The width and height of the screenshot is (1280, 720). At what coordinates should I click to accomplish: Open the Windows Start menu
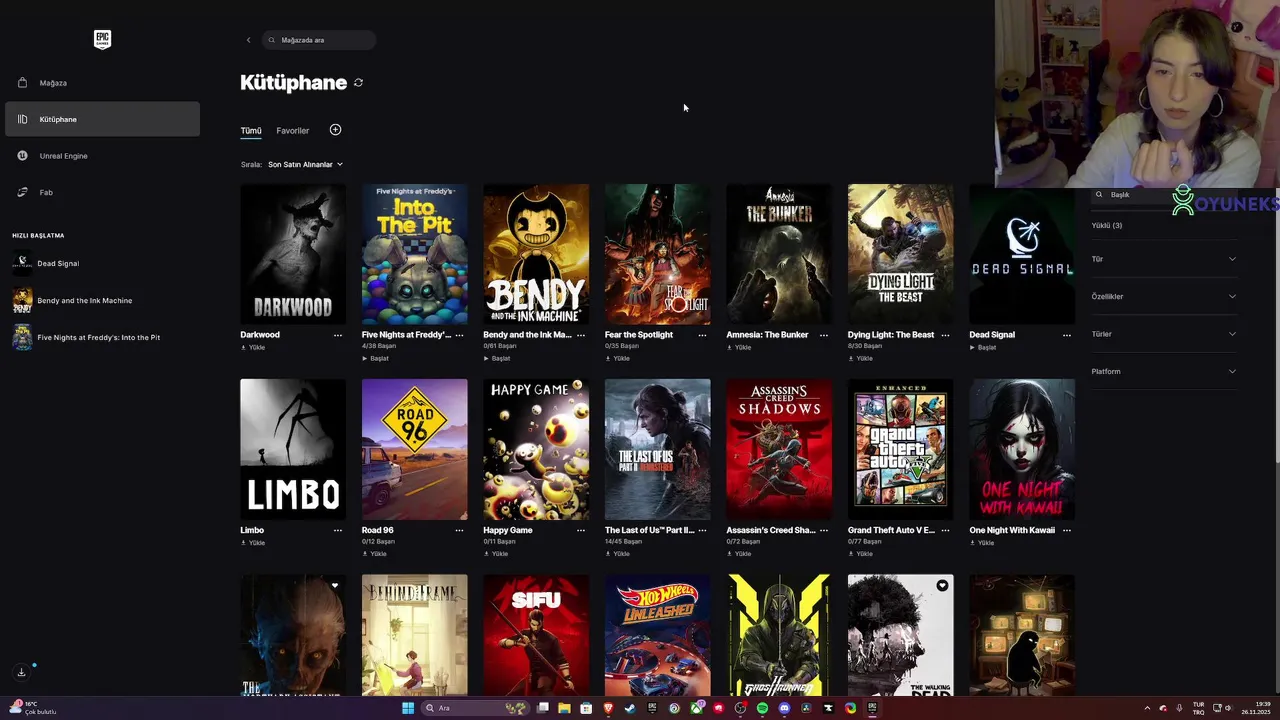coord(408,708)
